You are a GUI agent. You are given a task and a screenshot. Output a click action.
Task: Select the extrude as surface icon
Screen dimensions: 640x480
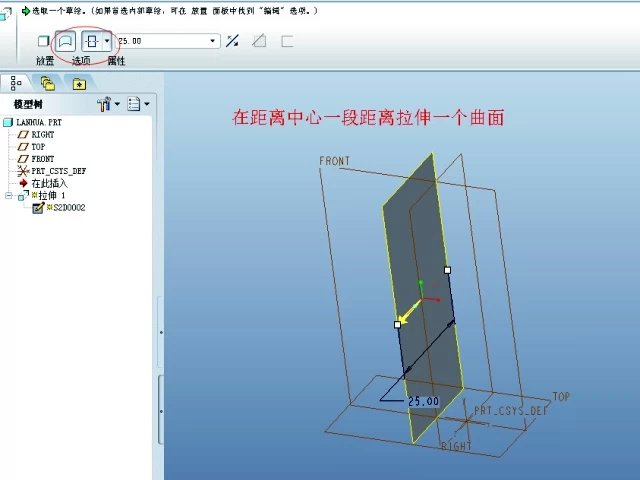tap(65, 42)
